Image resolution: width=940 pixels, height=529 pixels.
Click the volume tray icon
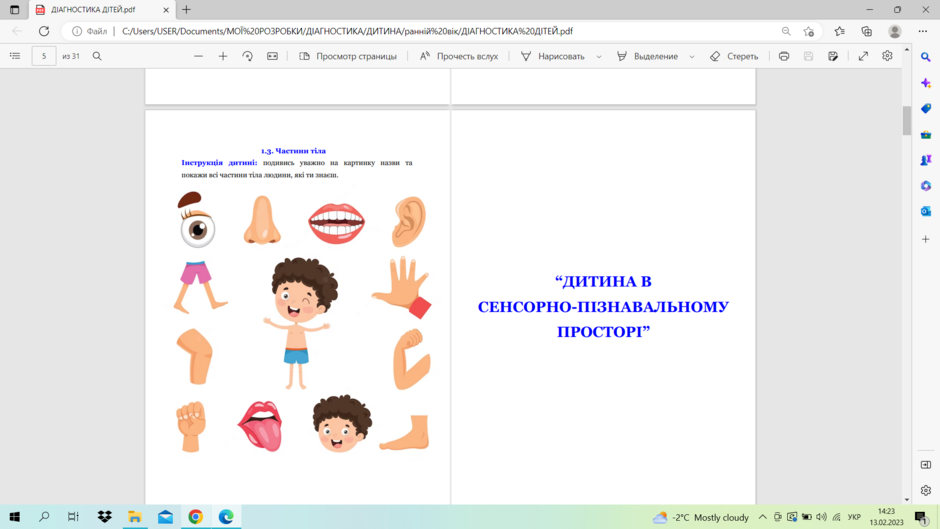821,517
